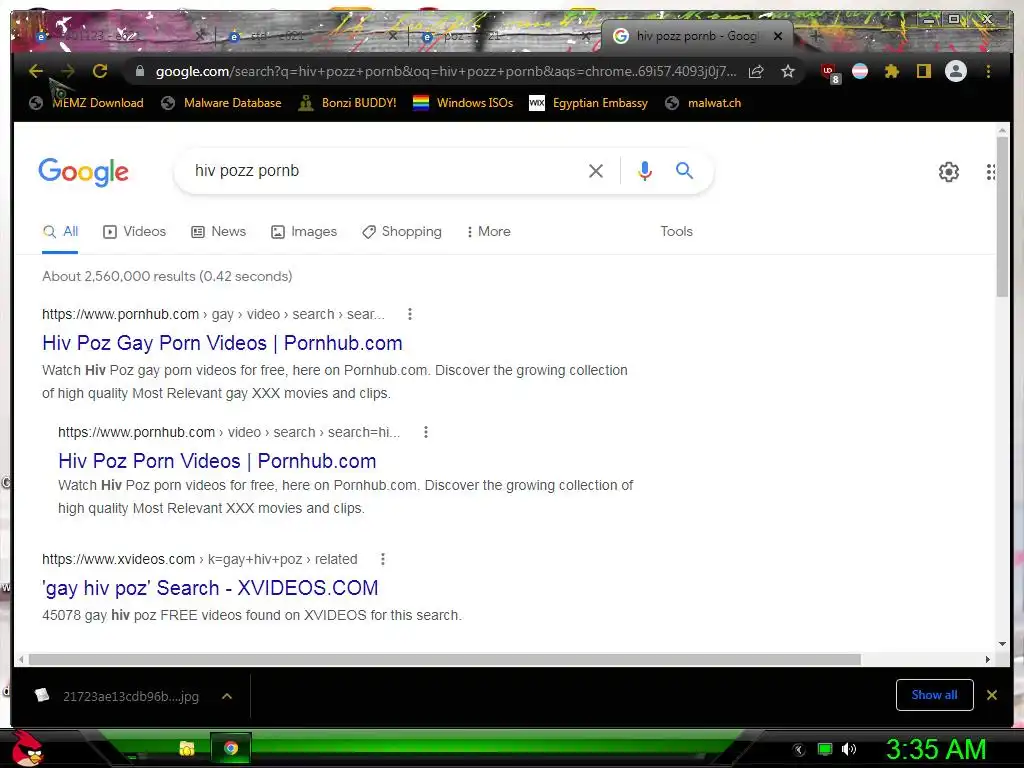The height and width of the screenshot is (768, 1024).
Task: Switch to the Images results tab
Action: pyautogui.click(x=304, y=232)
